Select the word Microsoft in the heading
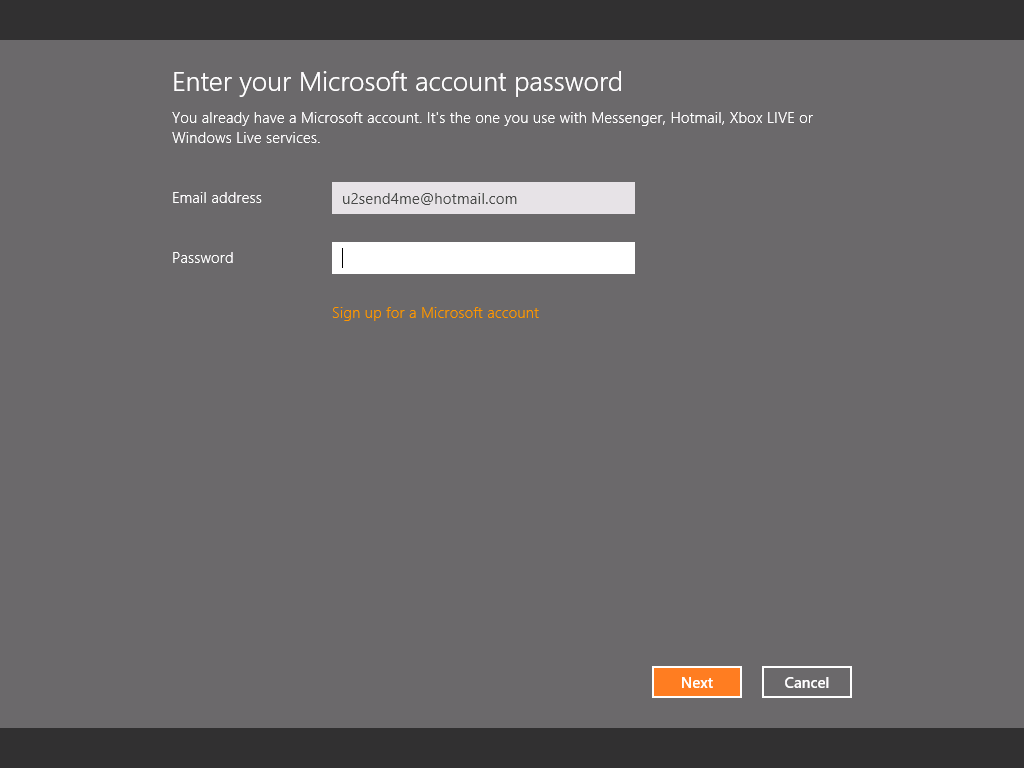1024x768 pixels. [353, 82]
